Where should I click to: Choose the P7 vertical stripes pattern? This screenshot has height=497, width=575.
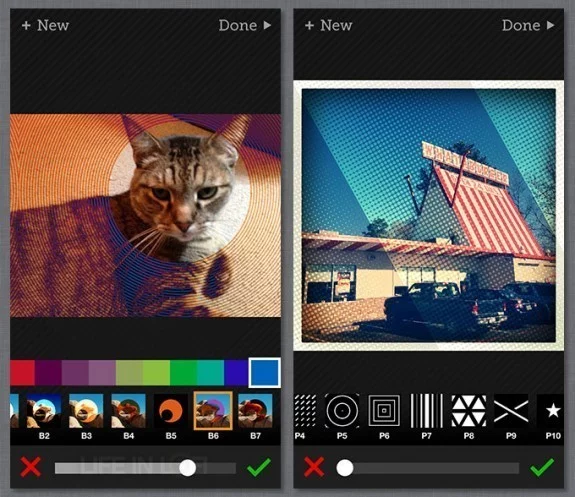[426, 411]
